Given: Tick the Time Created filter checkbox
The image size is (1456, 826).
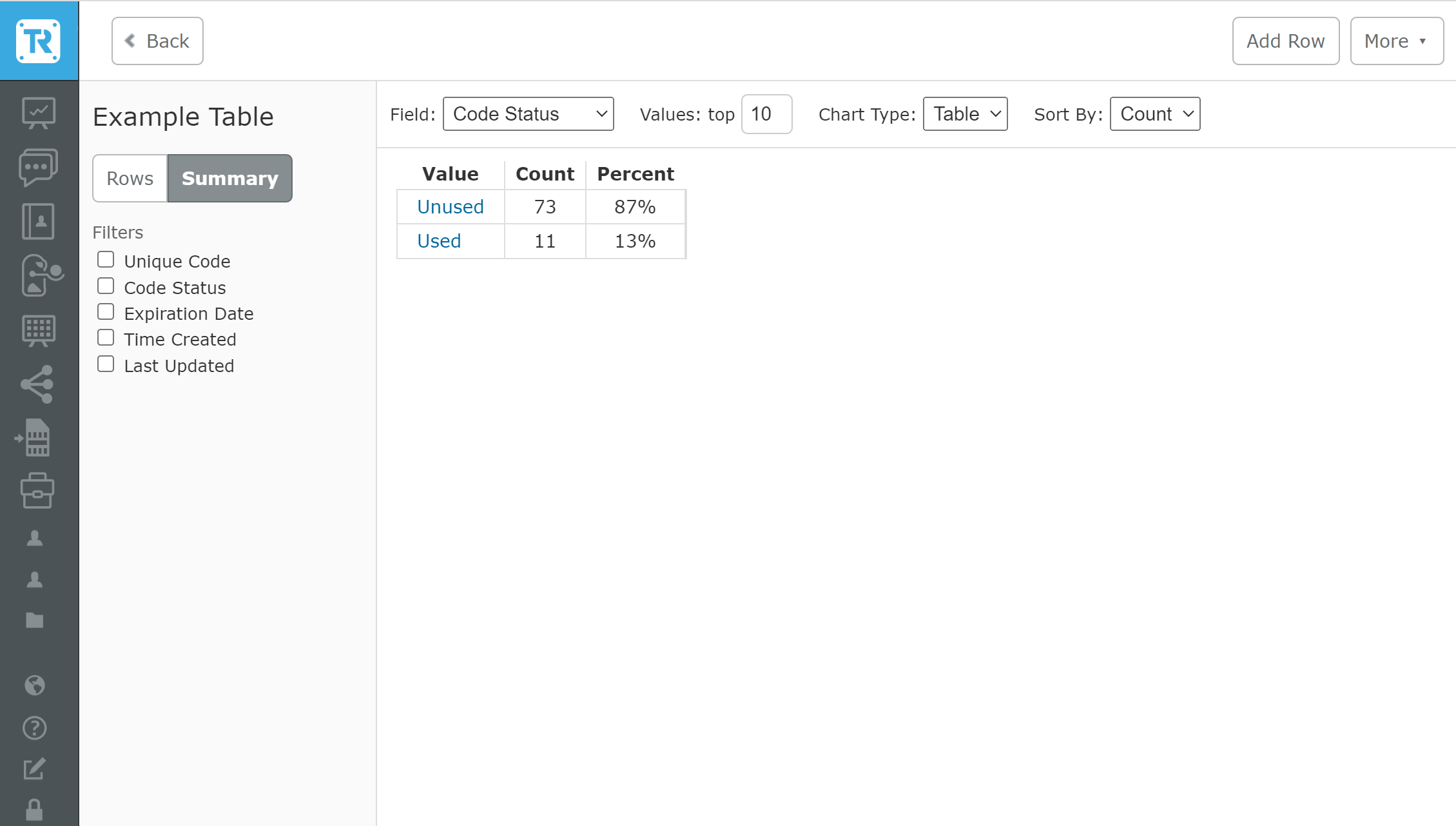Looking at the screenshot, I should (x=106, y=338).
